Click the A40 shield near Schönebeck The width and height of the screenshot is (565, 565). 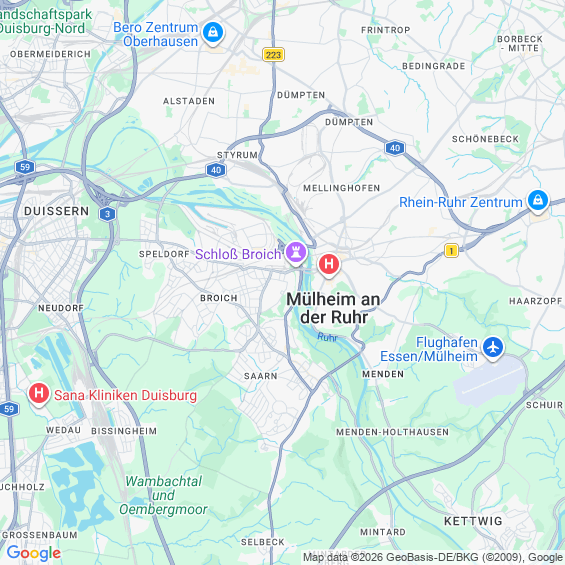click(x=395, y=148)
